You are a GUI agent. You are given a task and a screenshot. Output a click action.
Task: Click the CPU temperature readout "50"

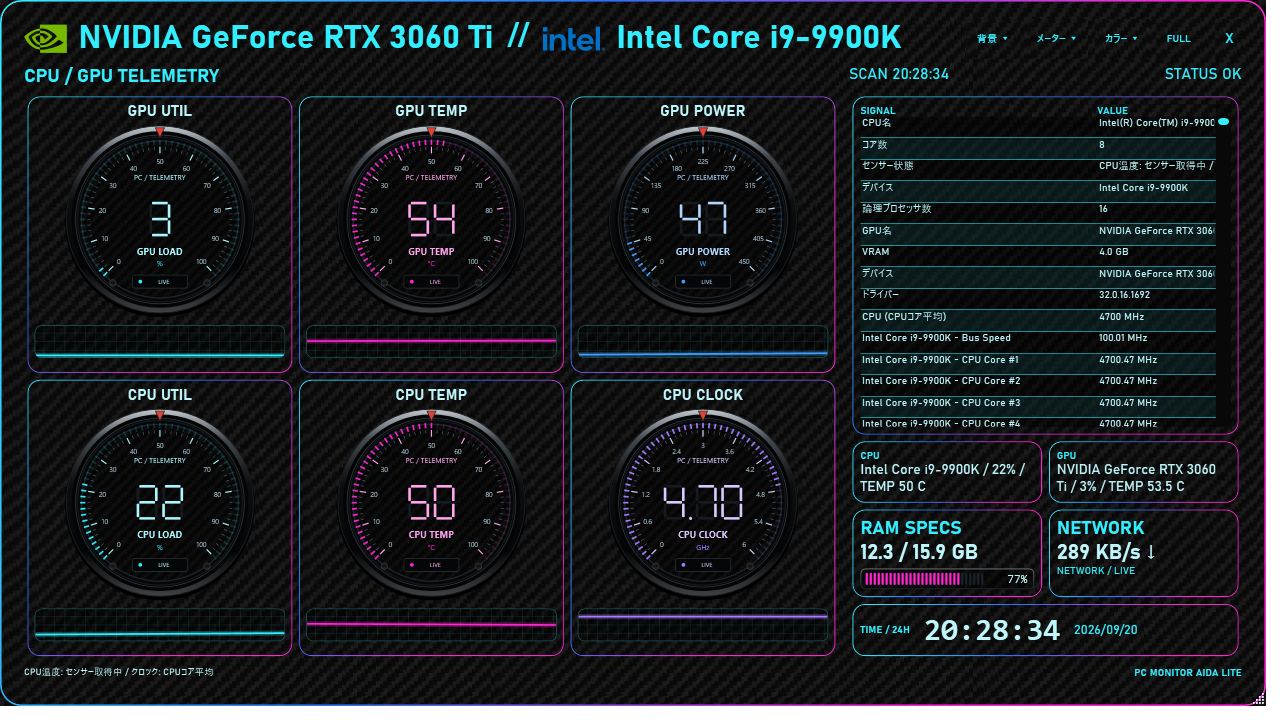pos(432,502)
